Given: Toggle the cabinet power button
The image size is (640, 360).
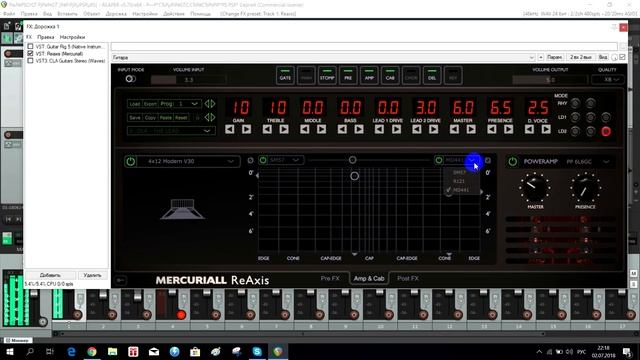Looking at the screenshot, I should (x=131, y=161).
